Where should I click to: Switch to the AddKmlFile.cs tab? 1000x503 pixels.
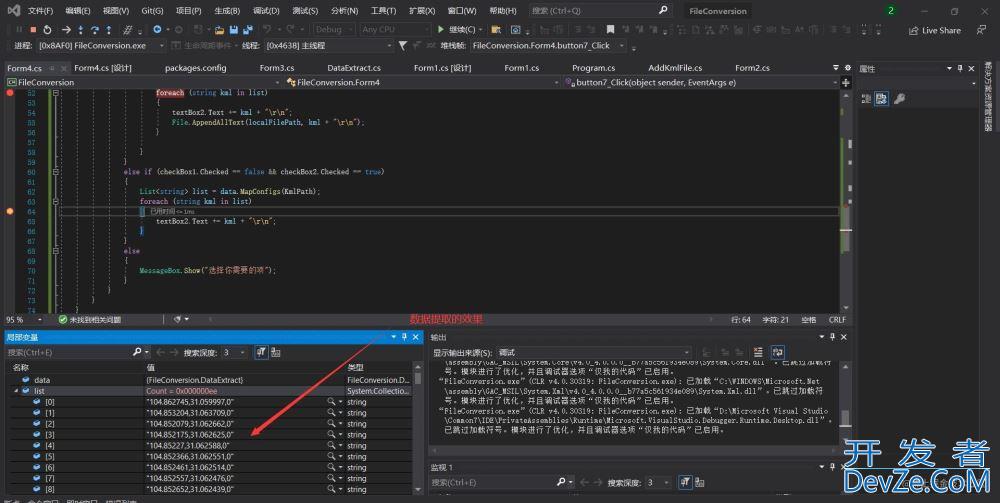tap(675, 68)
